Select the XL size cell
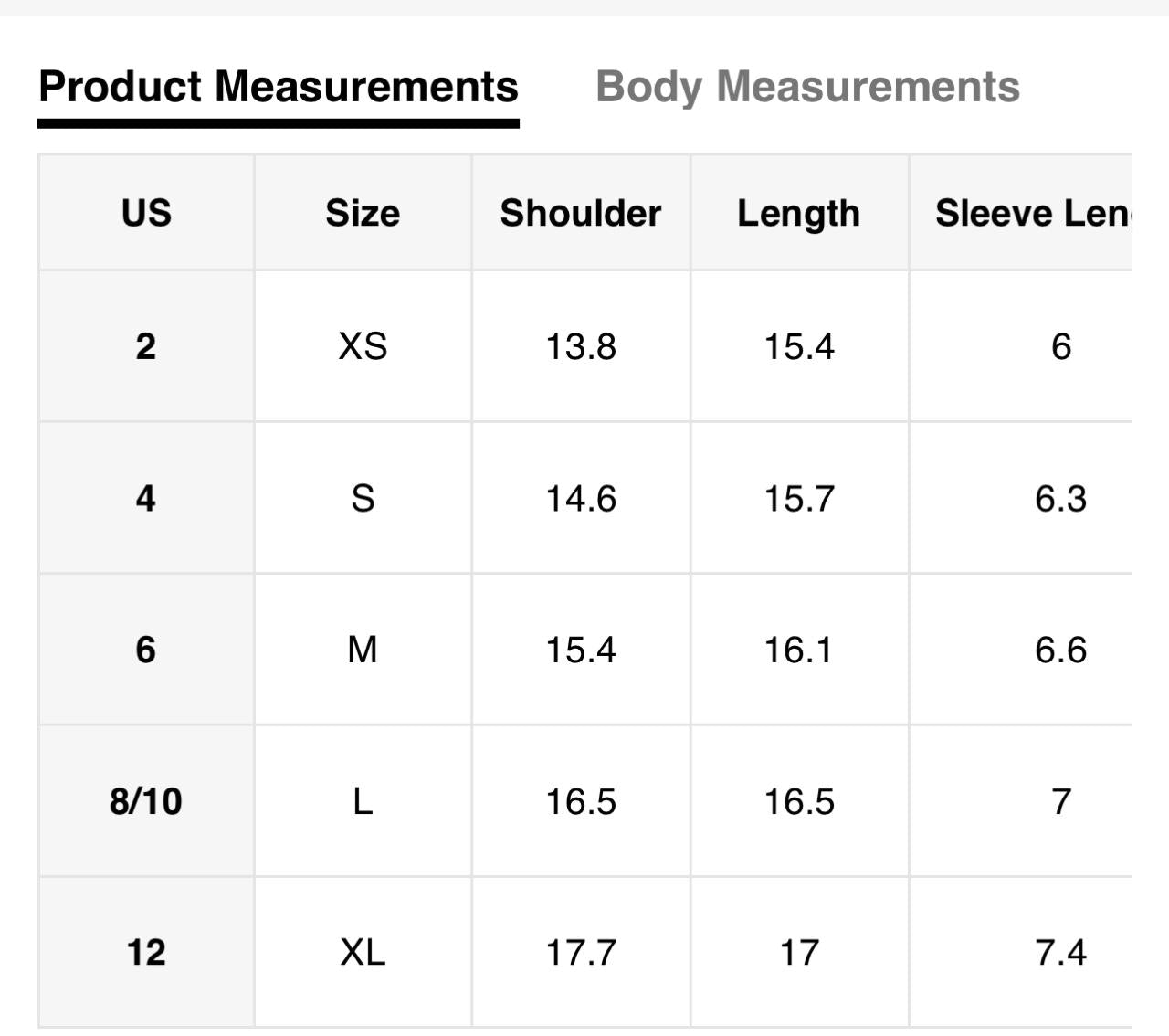Screen dimensions: 1169x1036 coord(363,952)
